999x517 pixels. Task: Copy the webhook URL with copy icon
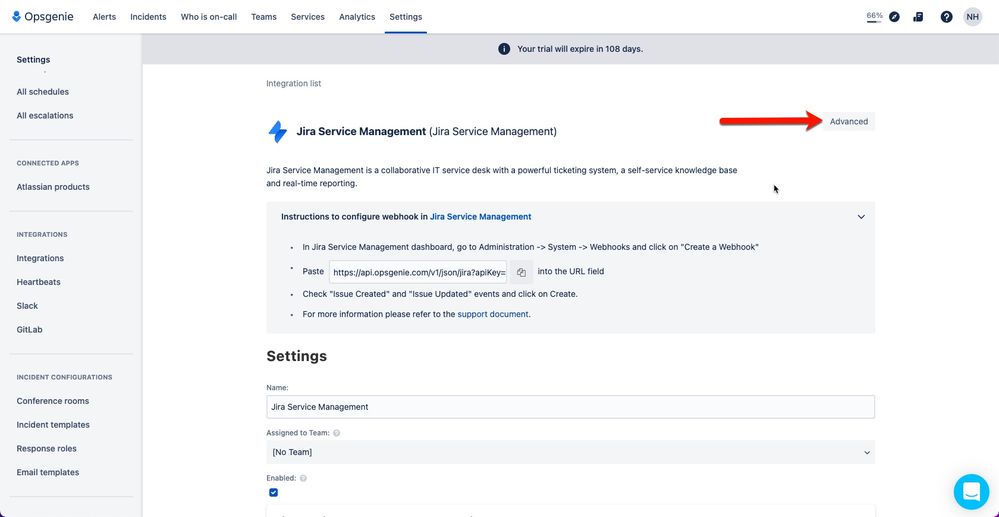[x=521, y=272]
